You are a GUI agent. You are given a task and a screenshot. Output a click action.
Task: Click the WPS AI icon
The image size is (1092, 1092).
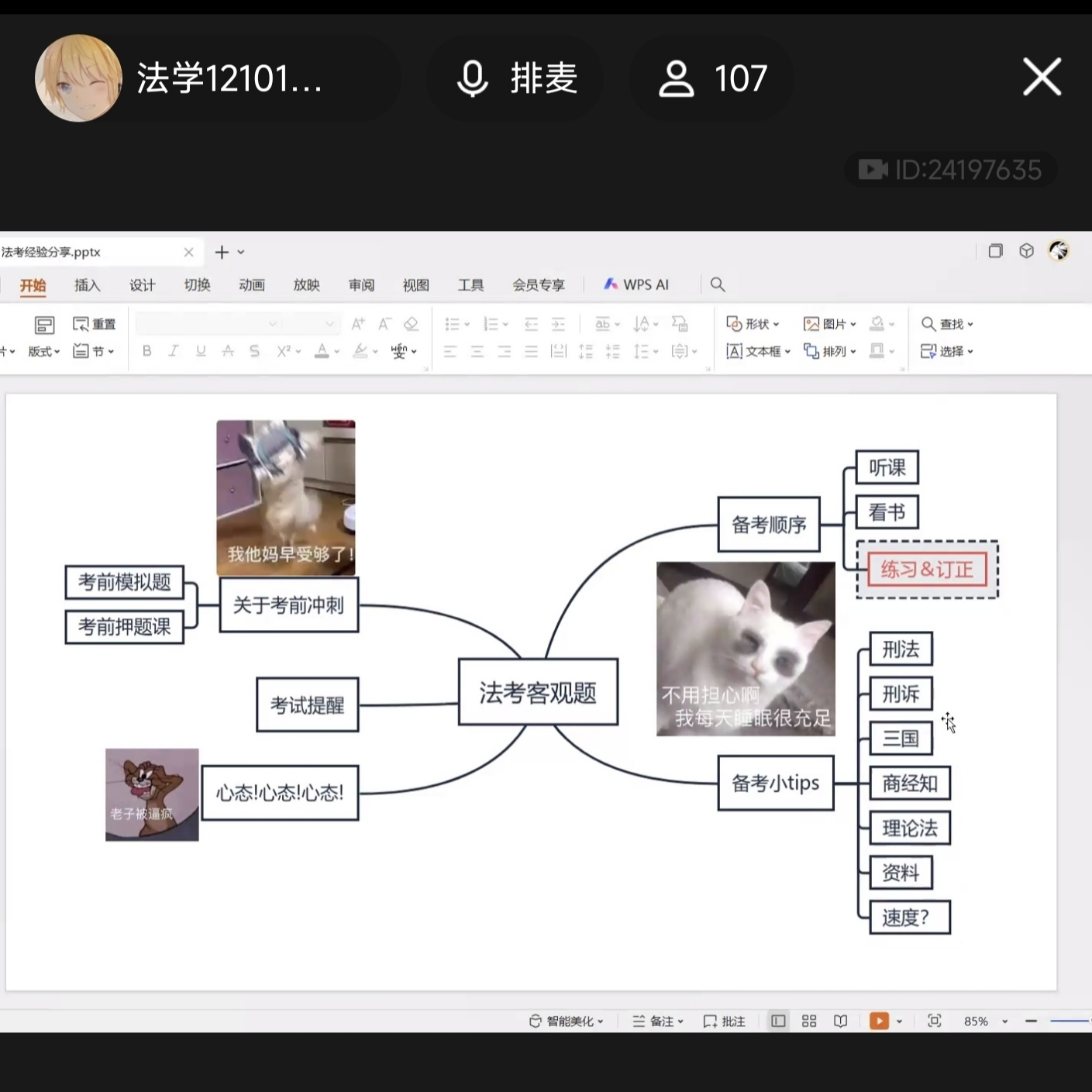pyautogui.click(x=611, y=284)
